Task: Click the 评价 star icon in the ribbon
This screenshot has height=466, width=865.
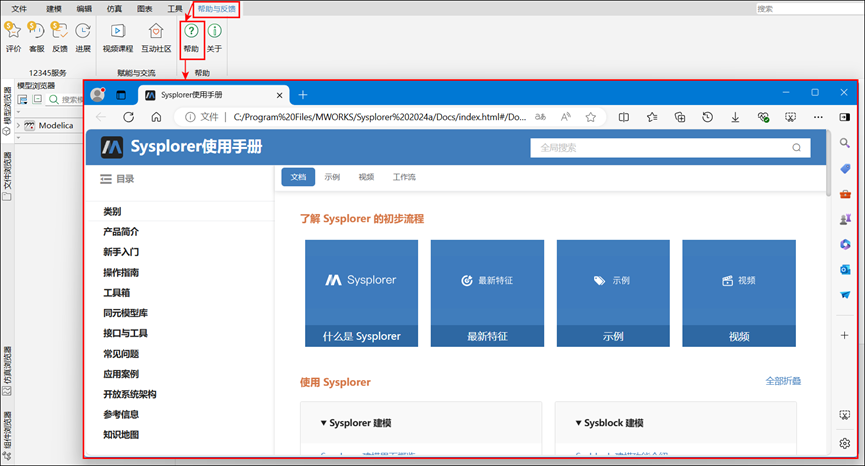Action: [13, 31]
